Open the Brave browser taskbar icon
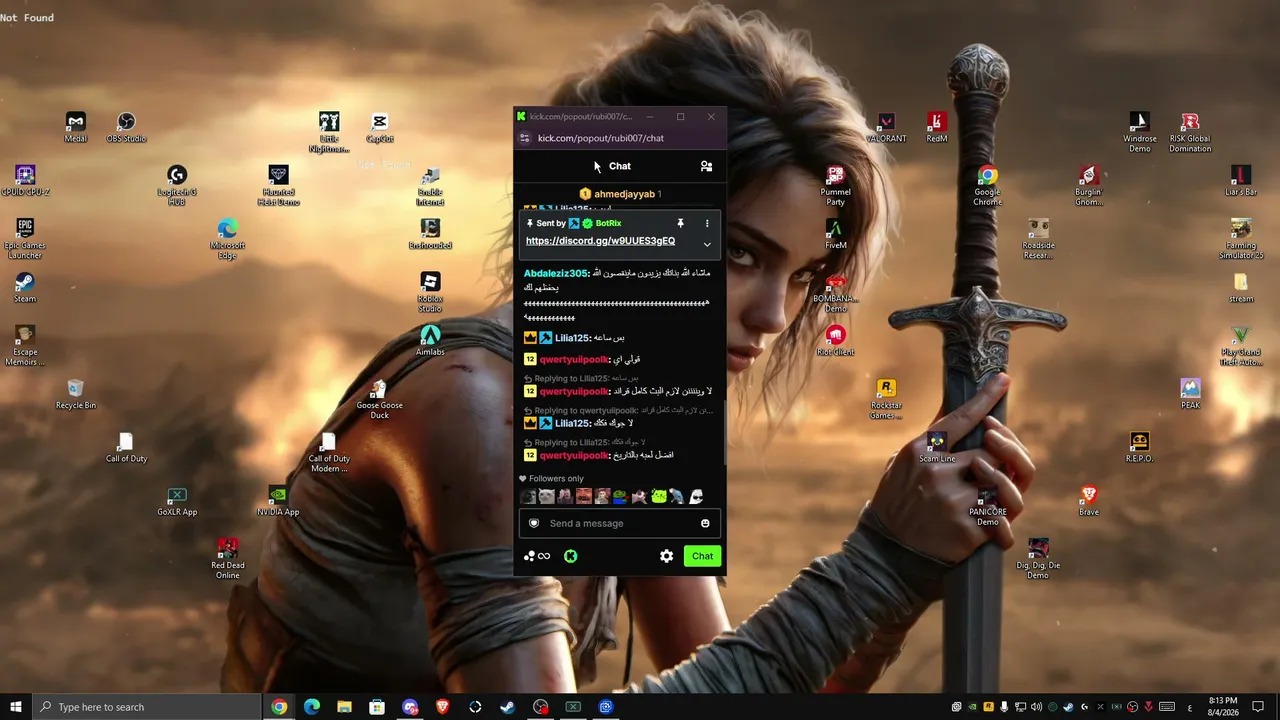 pos(442,707)
